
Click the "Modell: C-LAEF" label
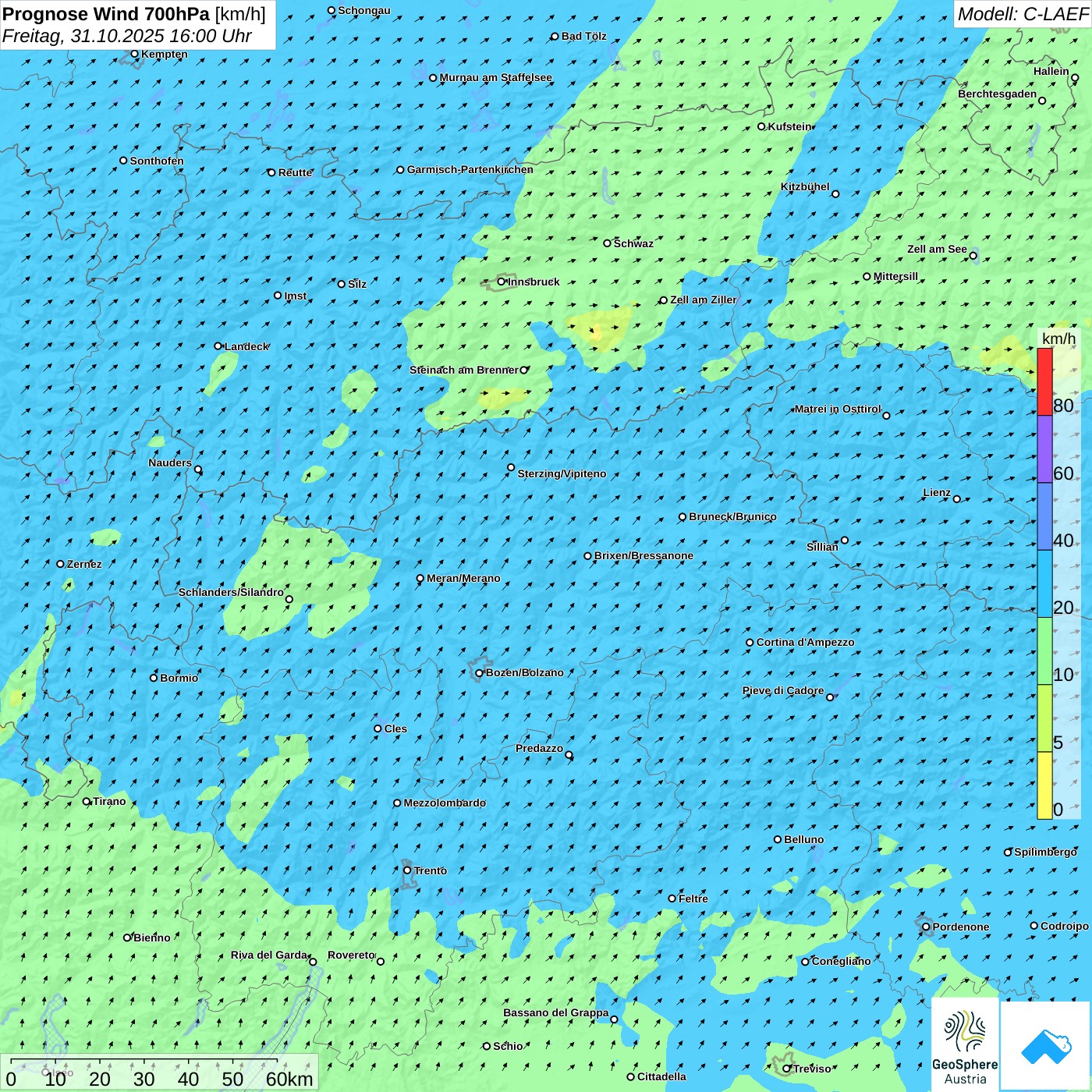coord(1023,14)
